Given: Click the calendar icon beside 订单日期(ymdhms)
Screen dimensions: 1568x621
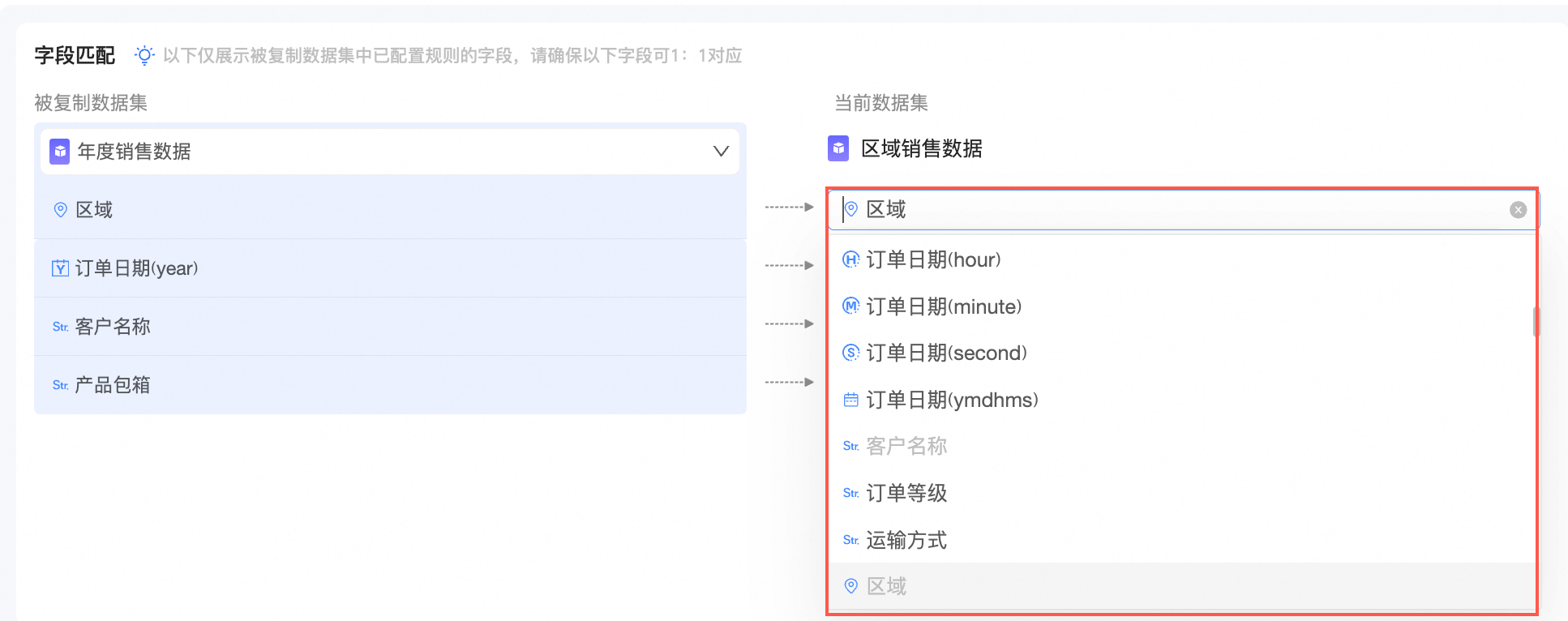Looking at the screenshot, I should tap(850, 400).
